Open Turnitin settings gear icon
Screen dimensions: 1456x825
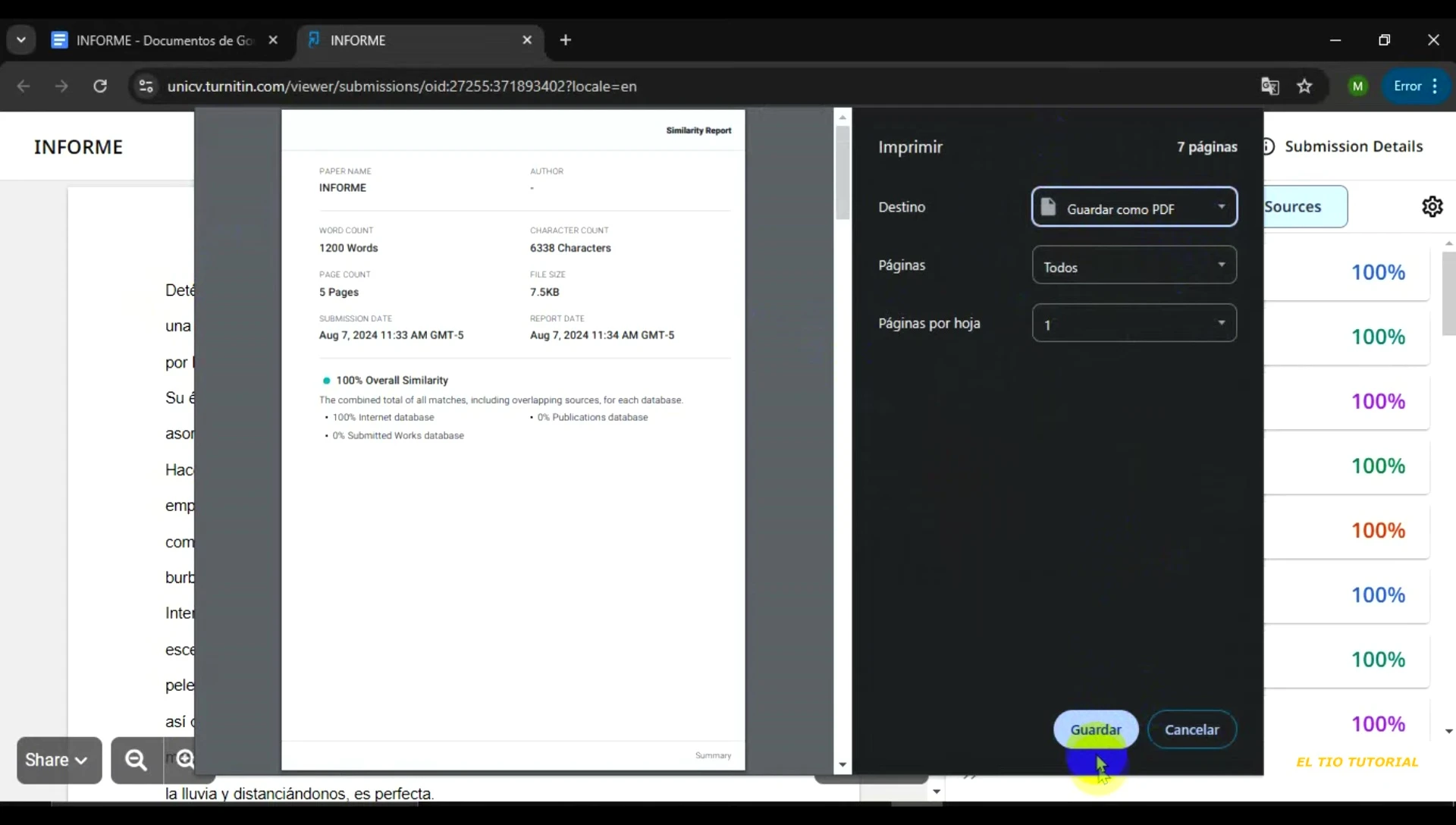tap(1432, 206)
